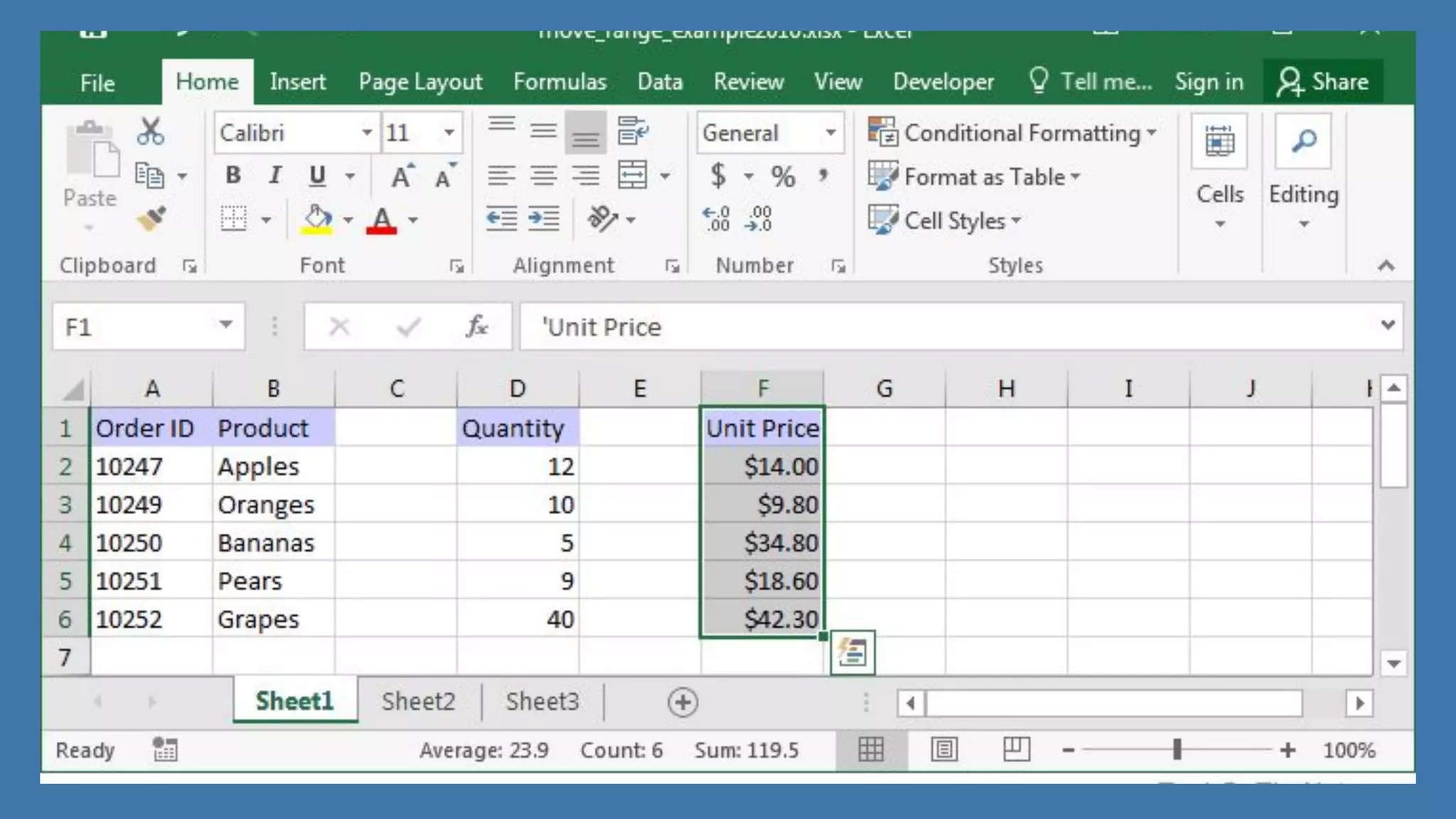
Task: Open the Formulas ribbon tab
Action: [560, 82]
